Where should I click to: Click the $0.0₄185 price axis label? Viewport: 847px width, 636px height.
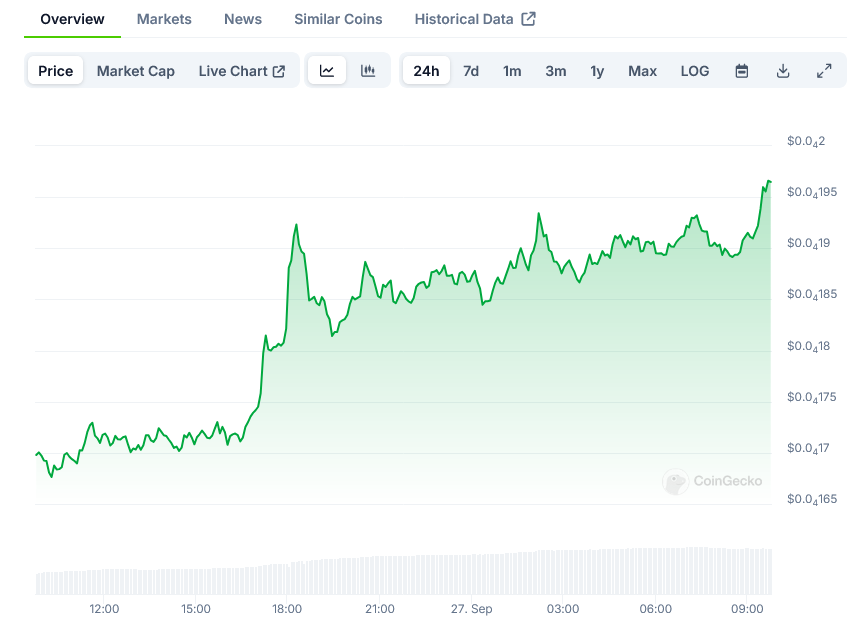click(812, 294)
